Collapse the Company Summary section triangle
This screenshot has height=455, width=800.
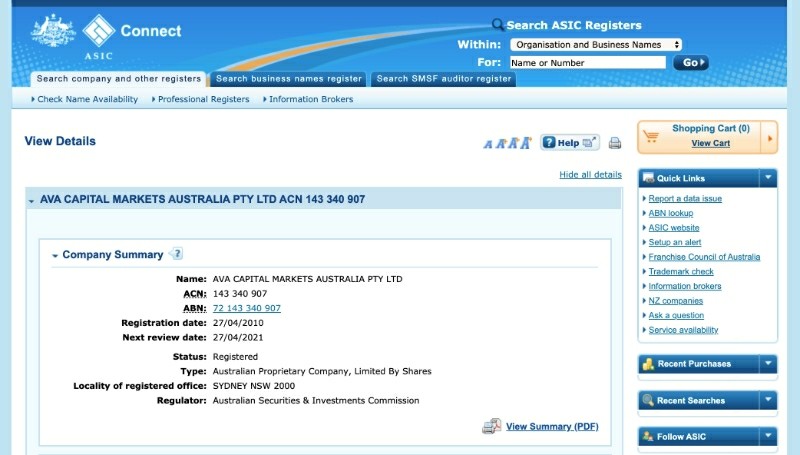[55, 256]
